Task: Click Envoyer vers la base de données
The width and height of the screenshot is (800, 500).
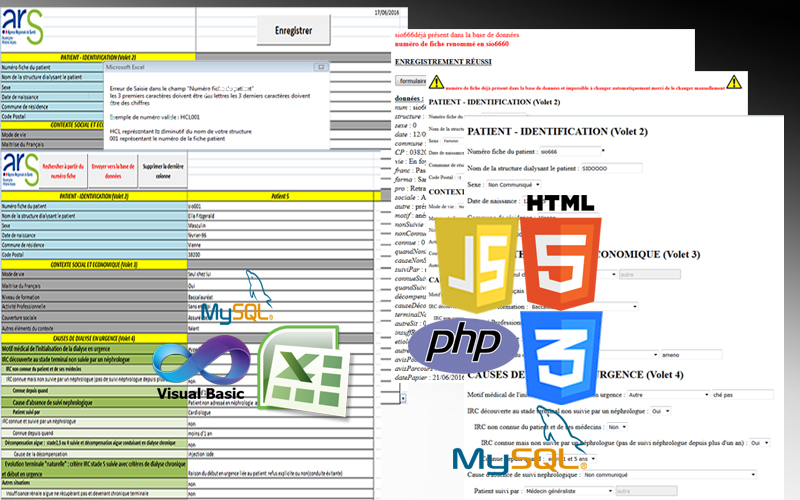Action: [x=113, y=171]
